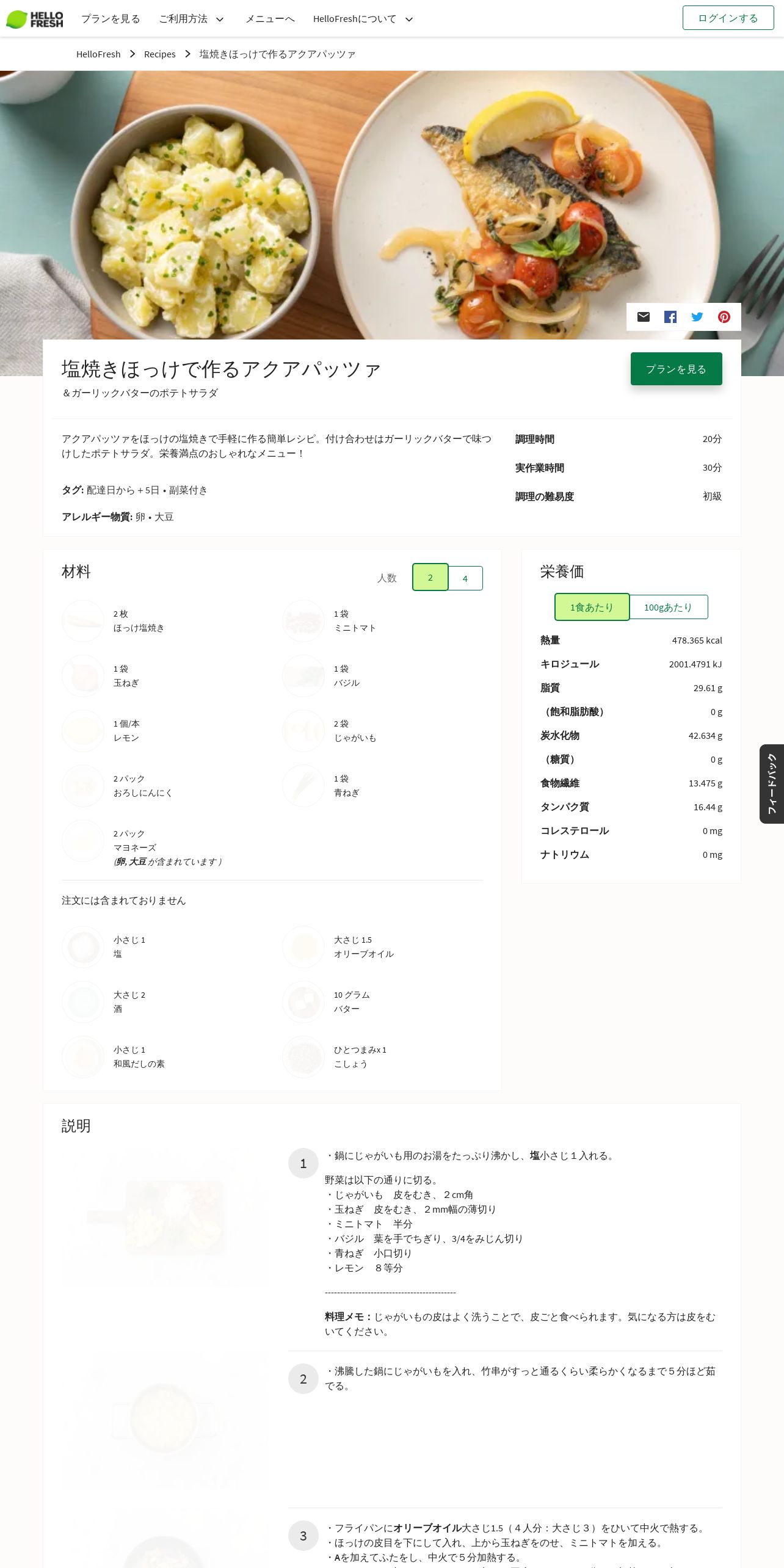Viewport: 784px width, 1568px height.
Task: Click the レモン ingredient image
Action: point(83,731)
